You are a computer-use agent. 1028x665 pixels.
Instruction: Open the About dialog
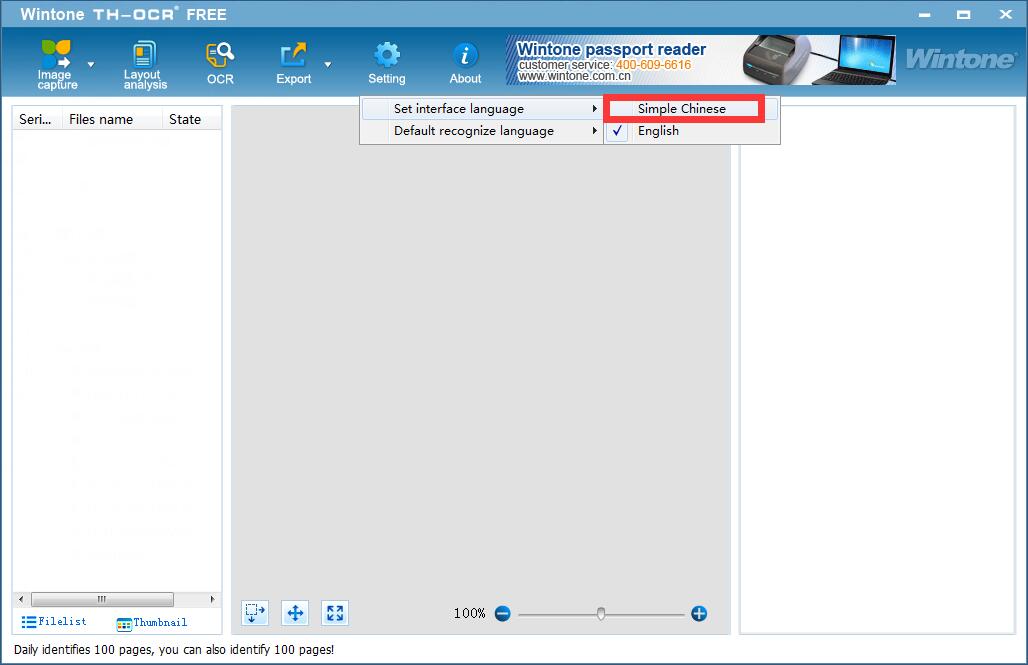point(465,55)
